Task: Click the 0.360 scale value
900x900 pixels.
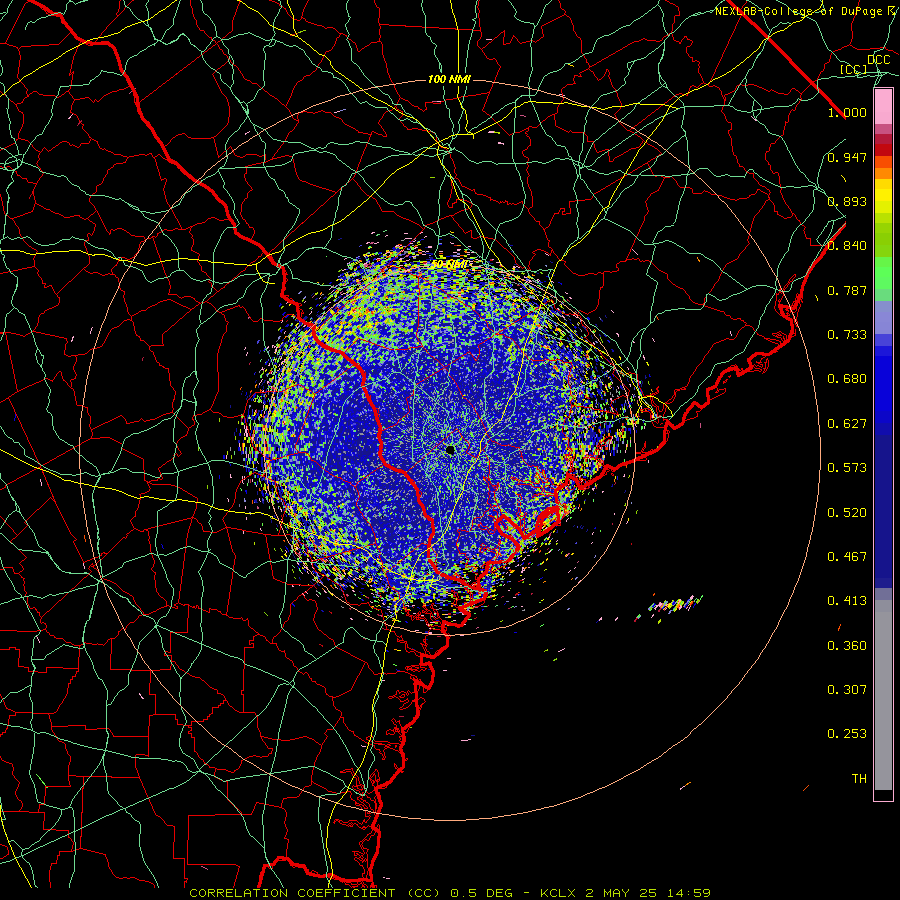Action: 847,646
